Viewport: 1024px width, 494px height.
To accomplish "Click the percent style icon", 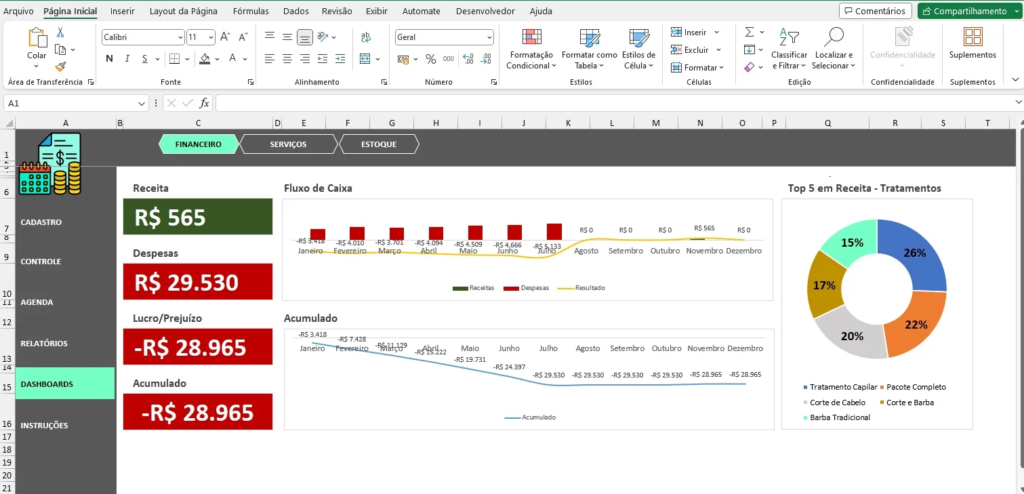I will coord(431,59).
